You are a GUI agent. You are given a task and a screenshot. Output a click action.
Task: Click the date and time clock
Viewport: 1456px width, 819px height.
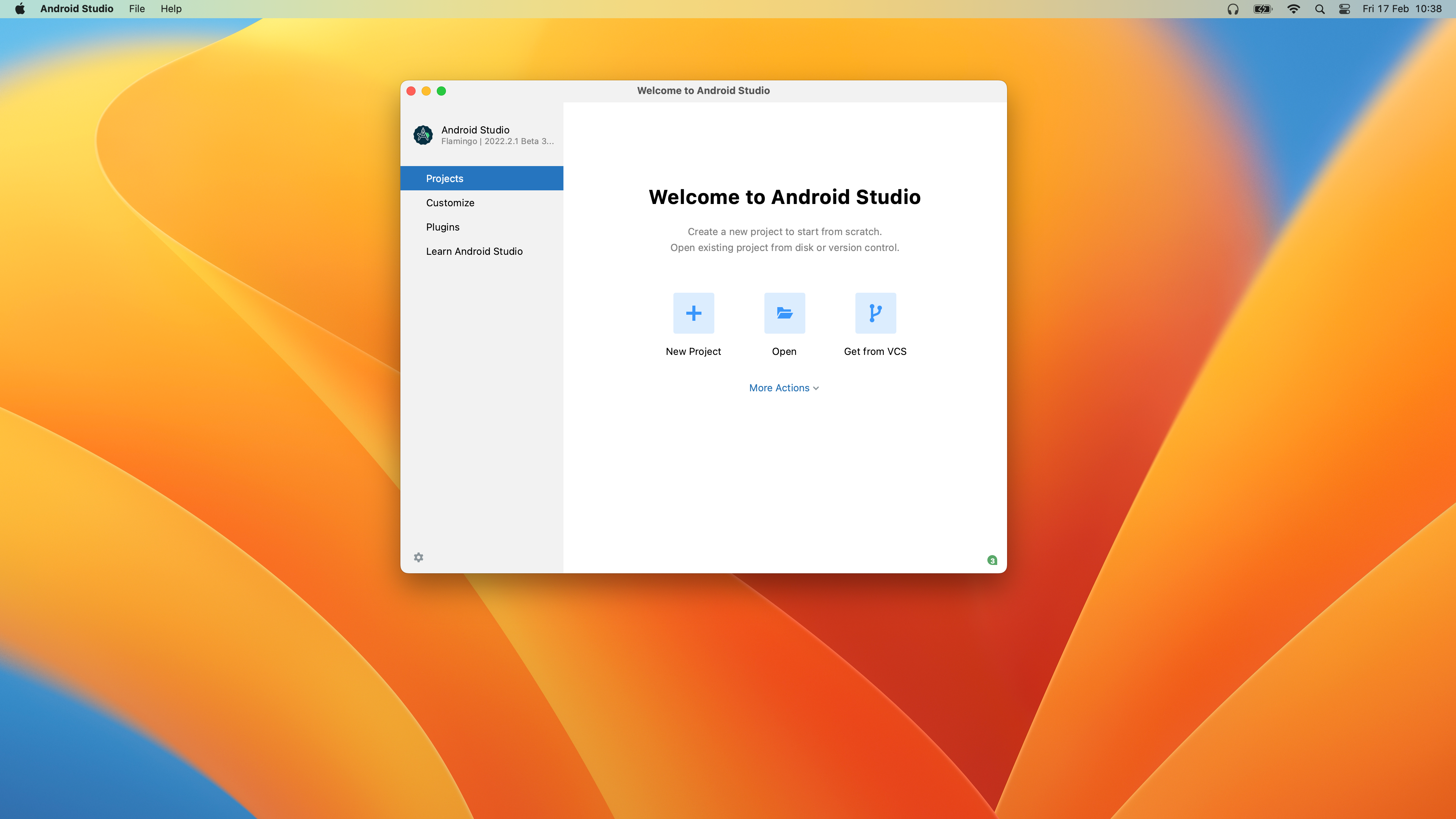tap(1402, 9)
